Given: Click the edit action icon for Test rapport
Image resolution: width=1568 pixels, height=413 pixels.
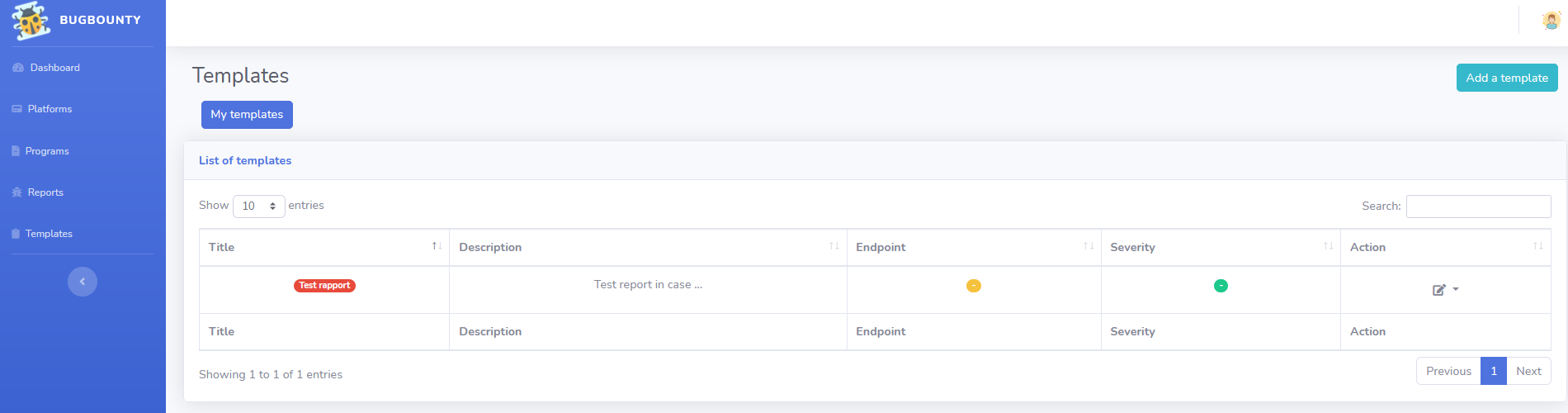Looking at the screenshot, I should [x=1438, y=290].
